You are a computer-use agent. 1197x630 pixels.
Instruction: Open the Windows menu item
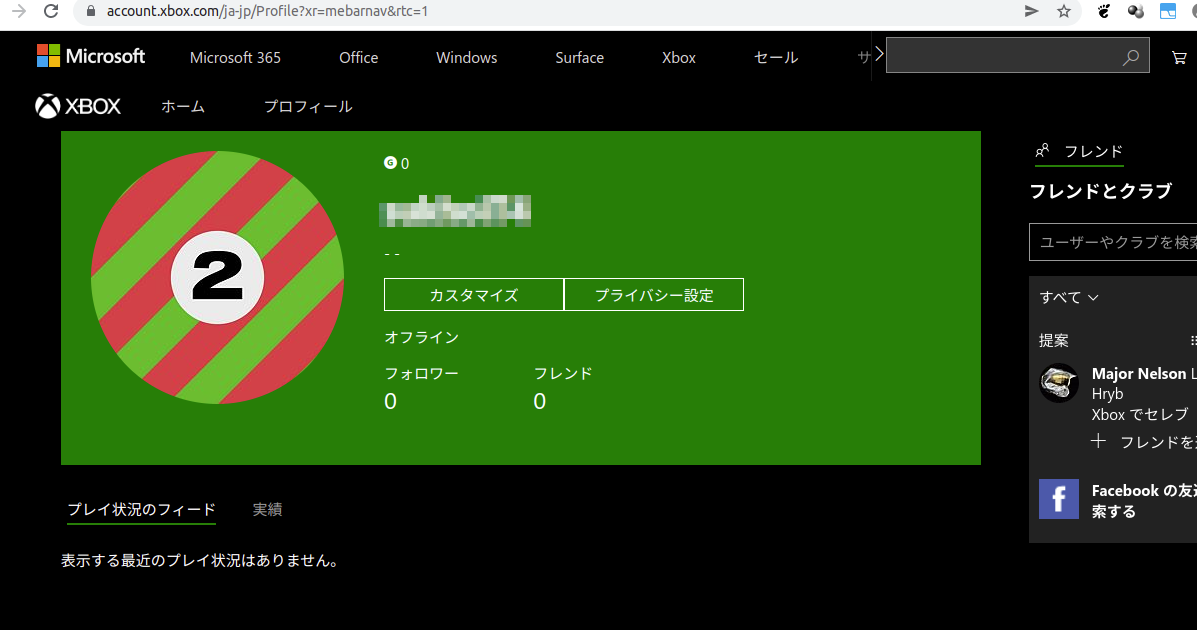(466, 57)
